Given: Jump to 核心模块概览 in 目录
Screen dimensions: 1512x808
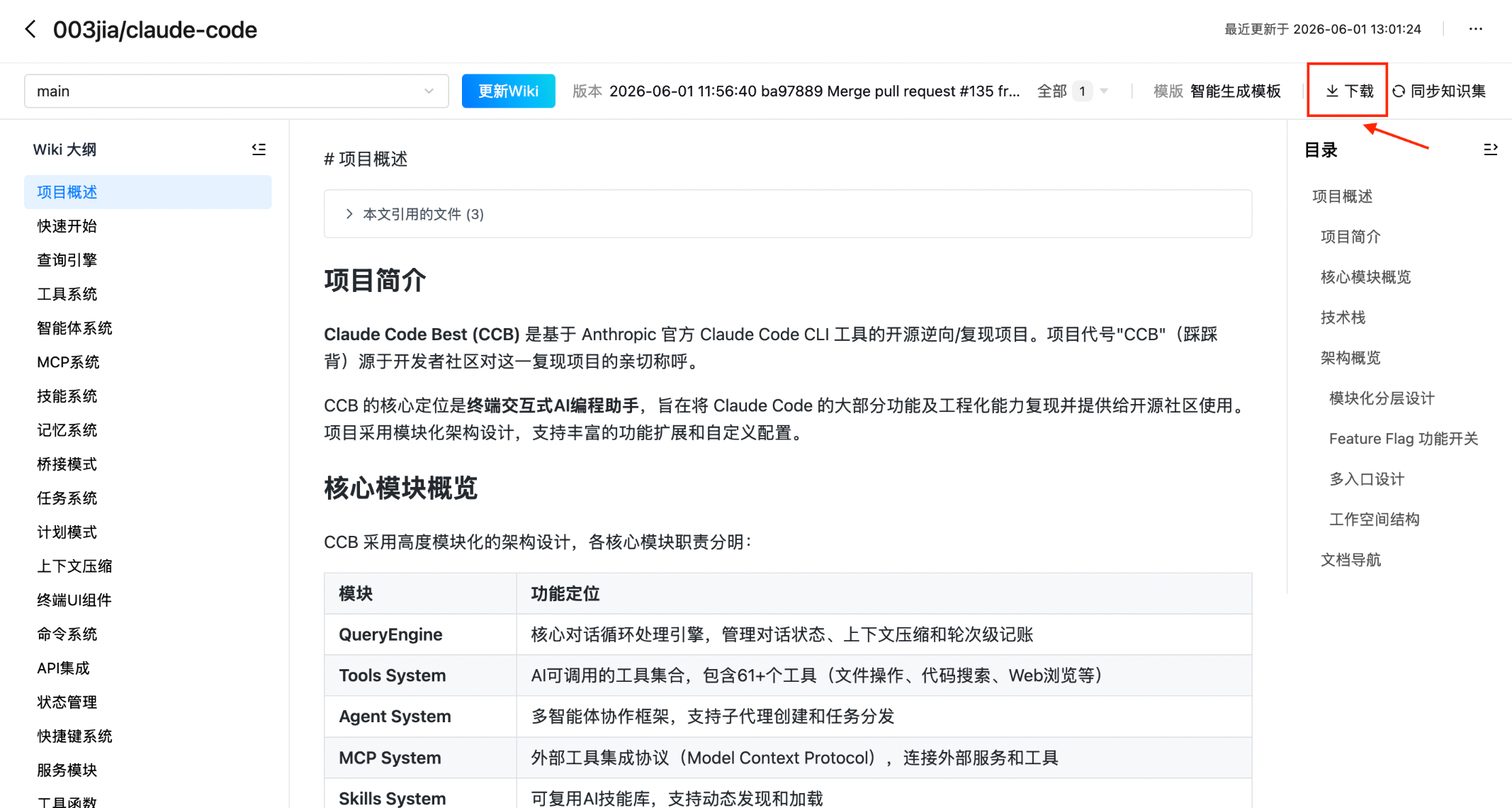Looking at the screenshot, I should tap(1365, 277).
